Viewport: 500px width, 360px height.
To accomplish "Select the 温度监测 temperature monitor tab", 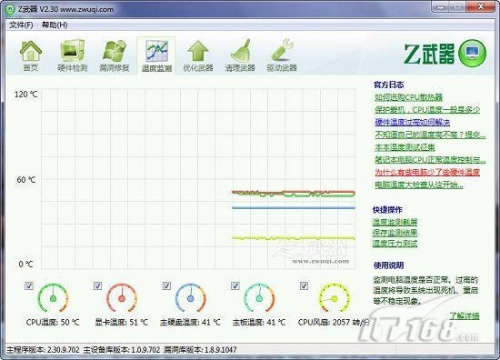I will (157, 56).
